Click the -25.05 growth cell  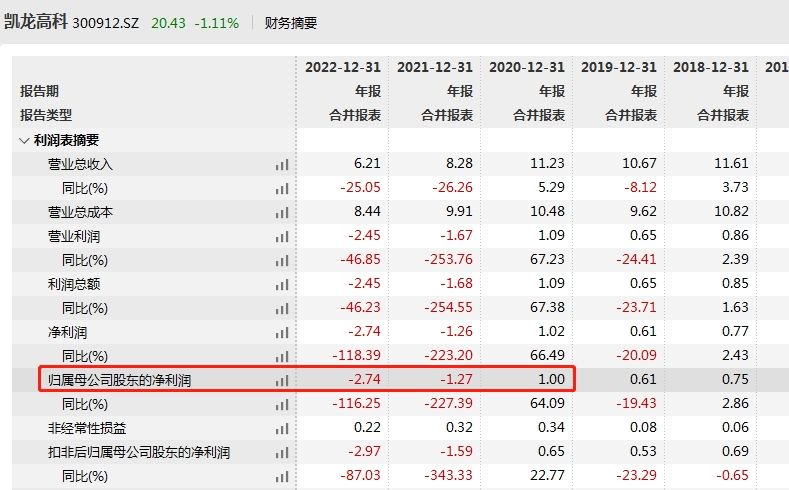pyautogui.click(x=360, y=188)
